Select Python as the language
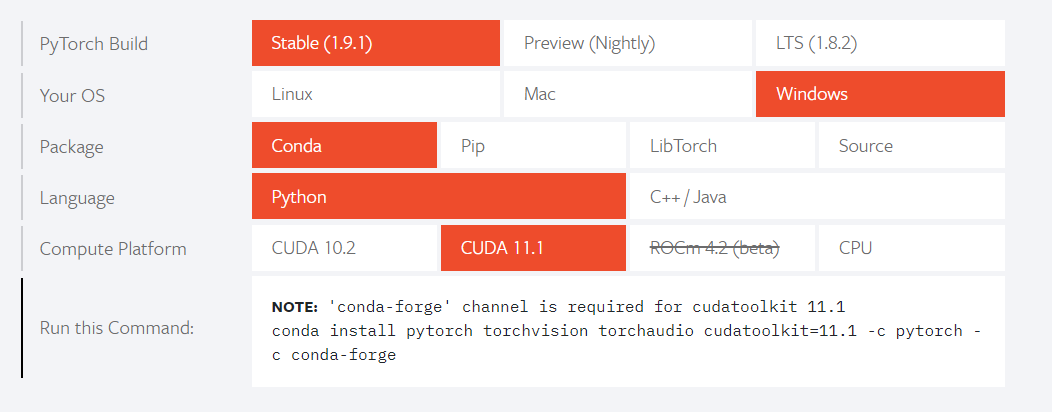This screenshot has height=412, width=1052. click(438, 197)
